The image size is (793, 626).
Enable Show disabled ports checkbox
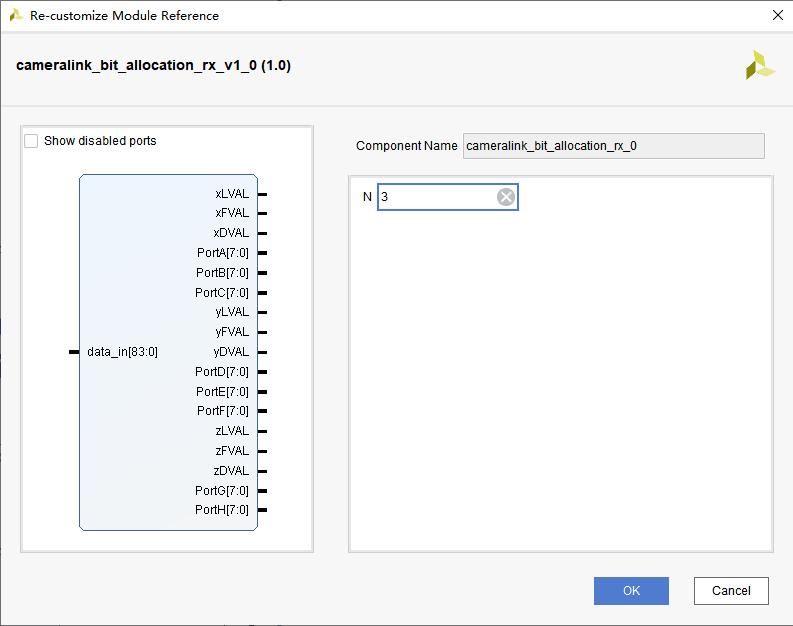31,141
